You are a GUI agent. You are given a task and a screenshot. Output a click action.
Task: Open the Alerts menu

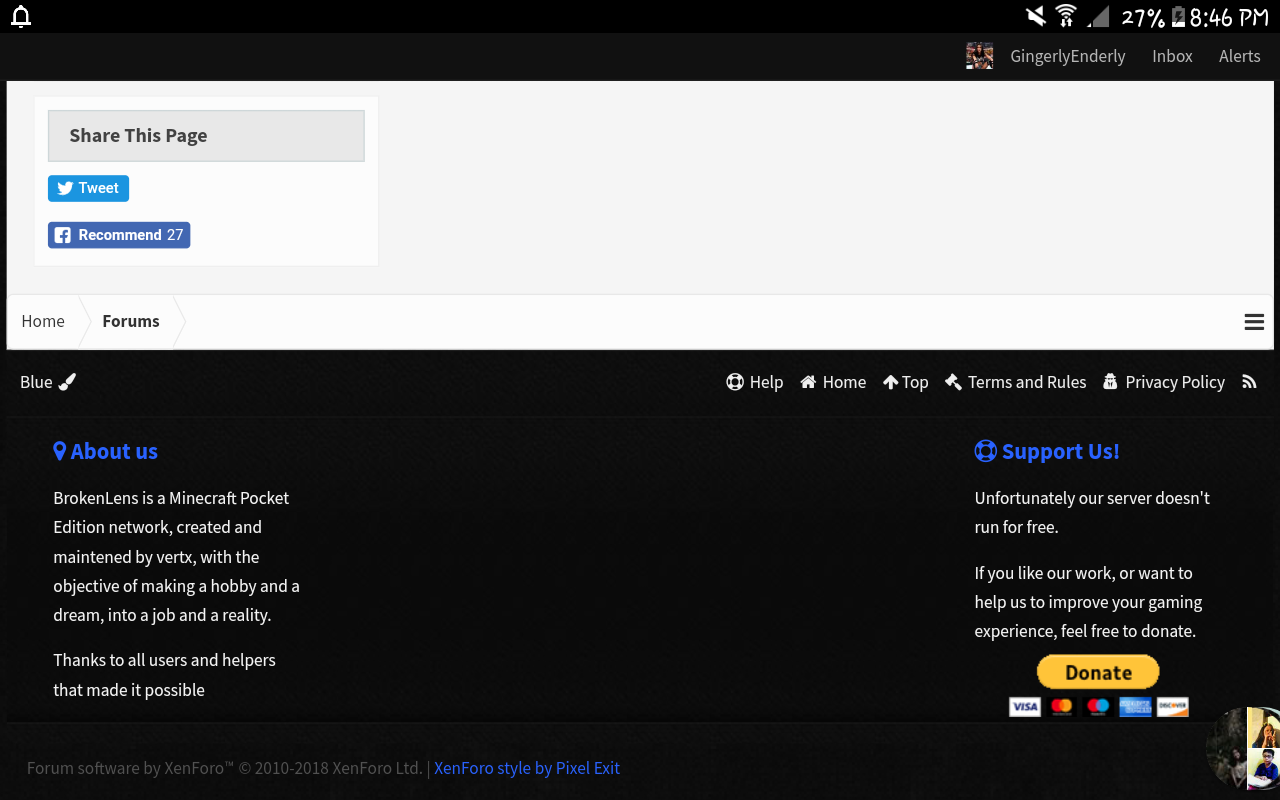click(x=1239, y=56)
